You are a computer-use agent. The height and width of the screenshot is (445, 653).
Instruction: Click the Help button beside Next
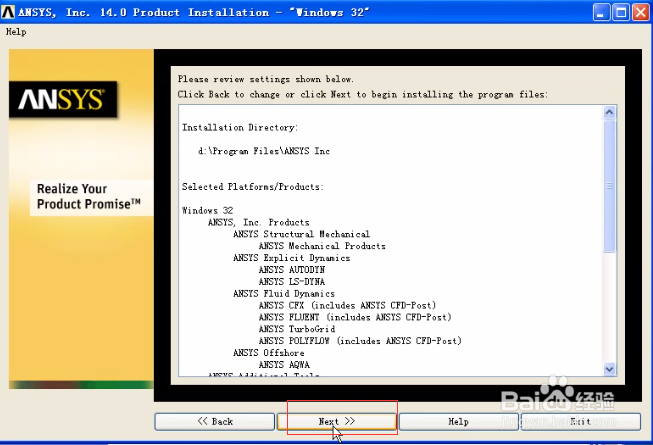459,421
